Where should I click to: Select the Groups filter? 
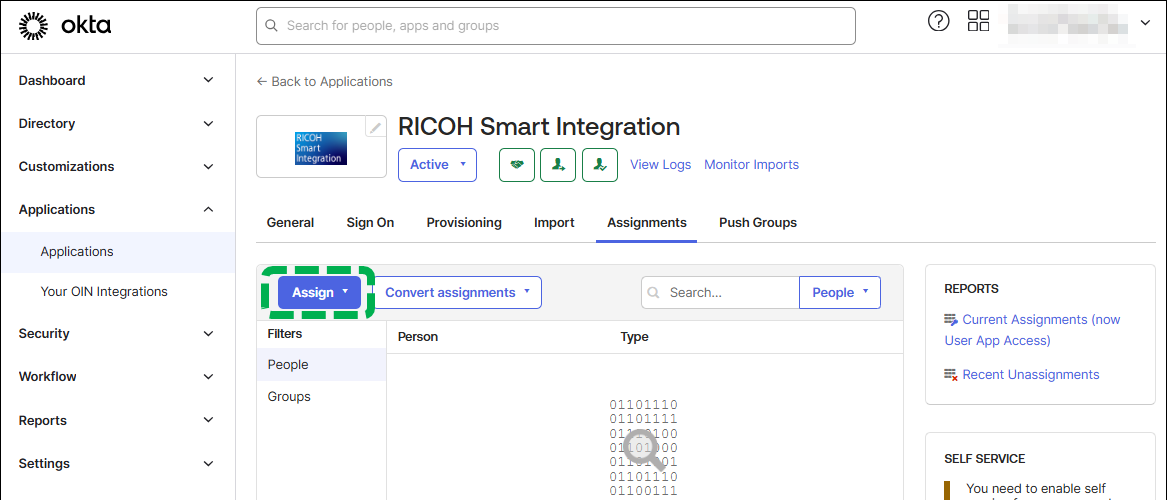coord(289,397)
